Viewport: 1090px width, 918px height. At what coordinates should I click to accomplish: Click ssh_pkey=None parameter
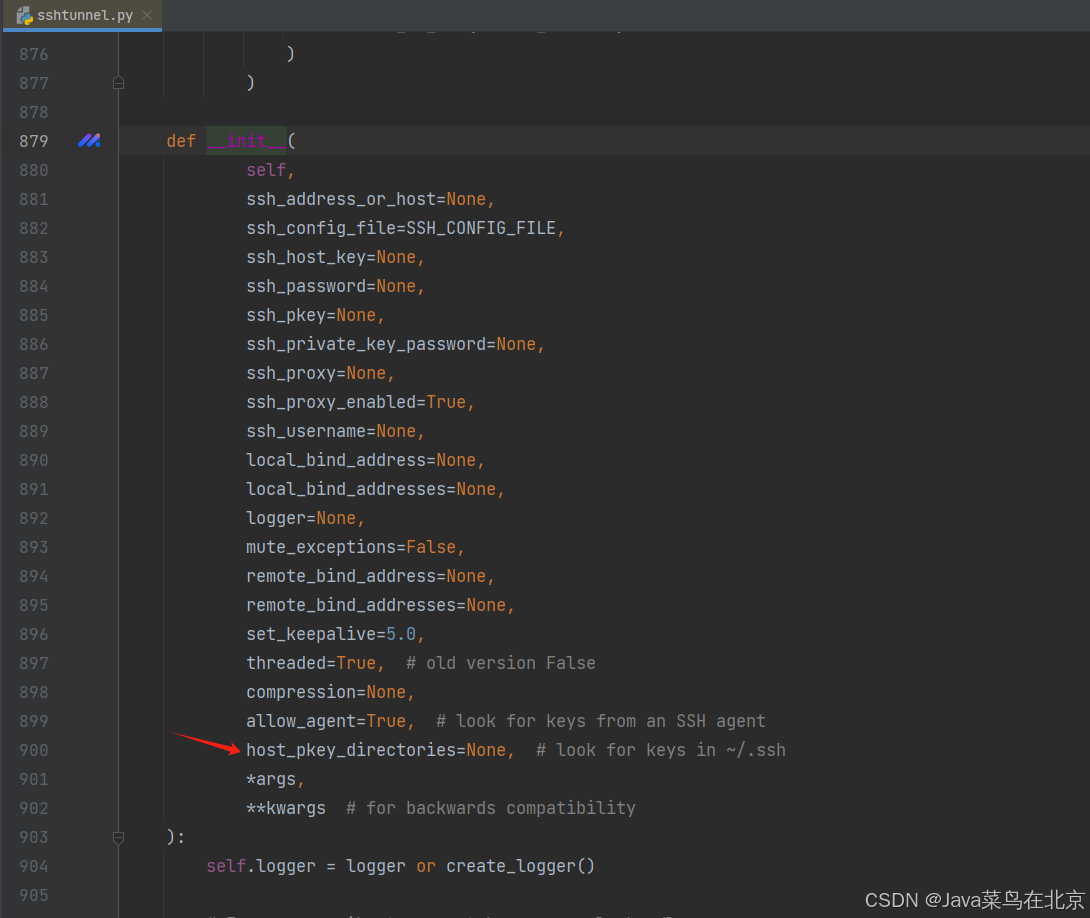[311, 315]
